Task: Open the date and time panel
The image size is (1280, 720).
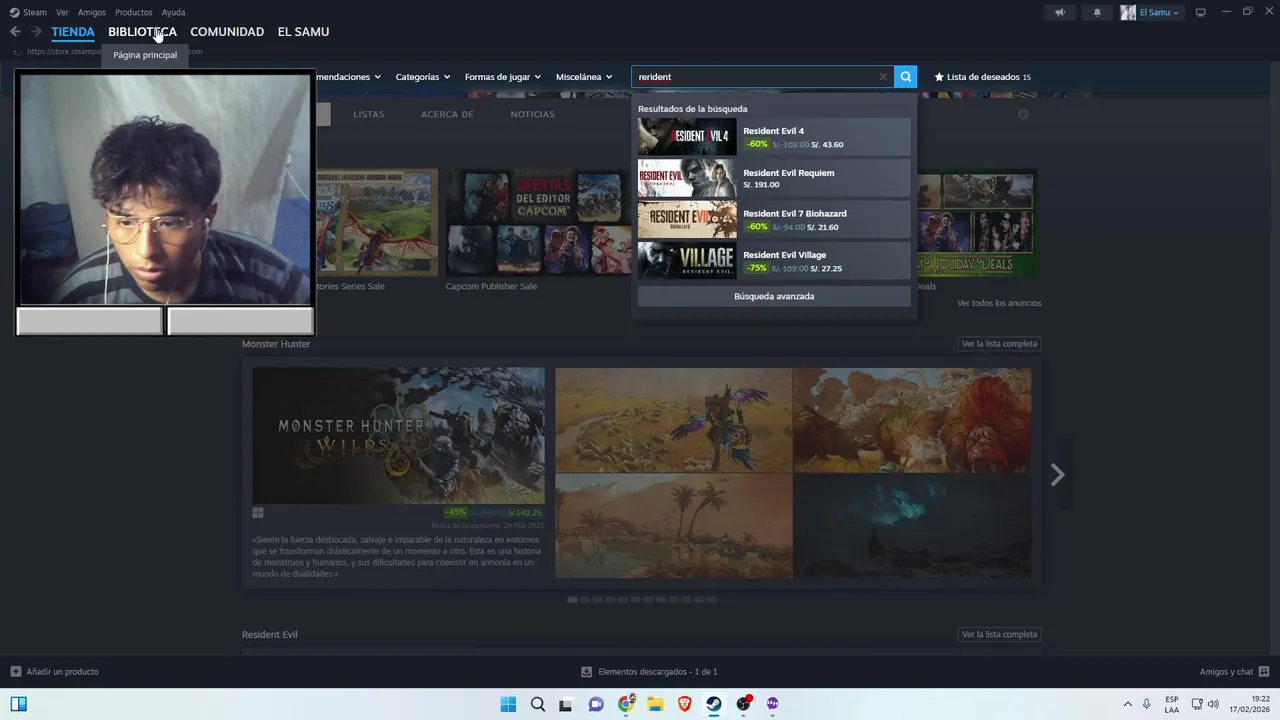Action: pos(1249,704)
